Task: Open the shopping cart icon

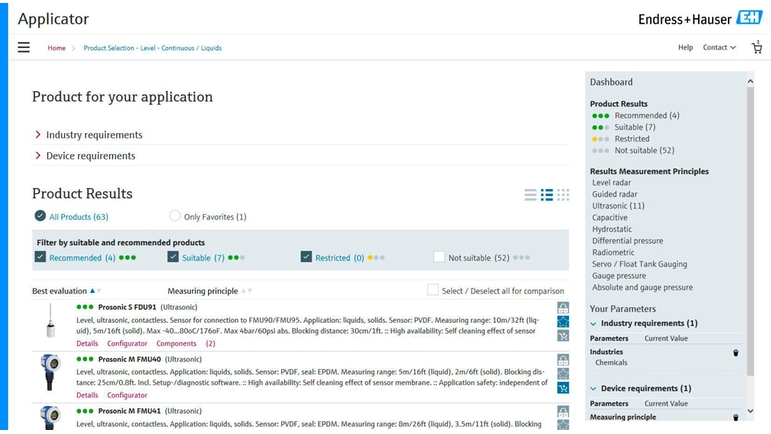Action: pos(757,48)
